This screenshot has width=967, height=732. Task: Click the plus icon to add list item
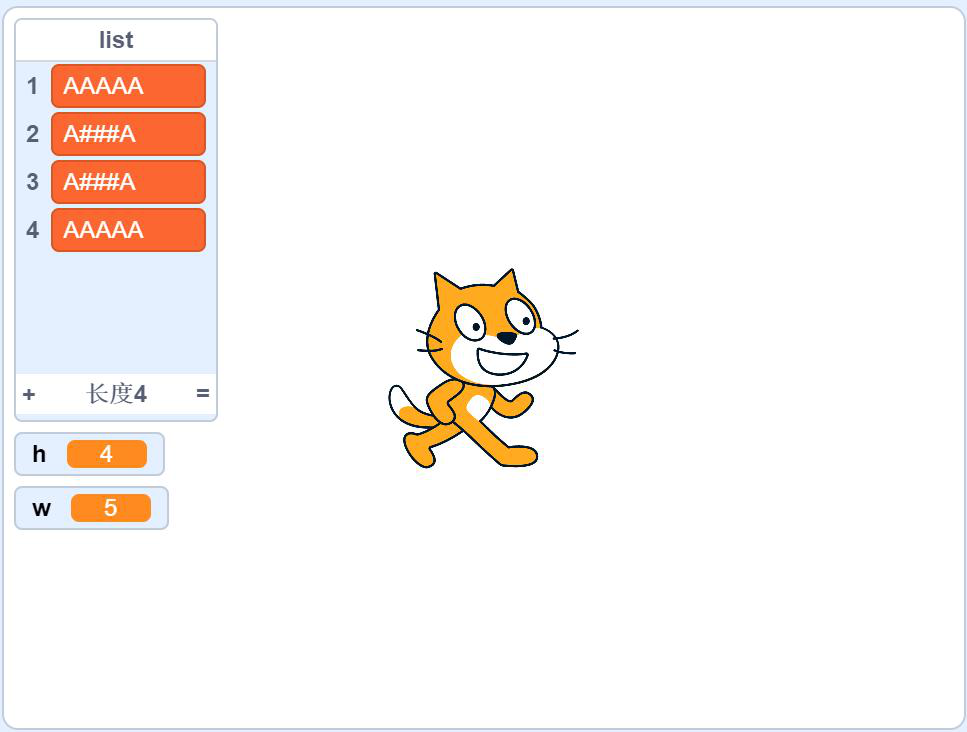point(28,394)
